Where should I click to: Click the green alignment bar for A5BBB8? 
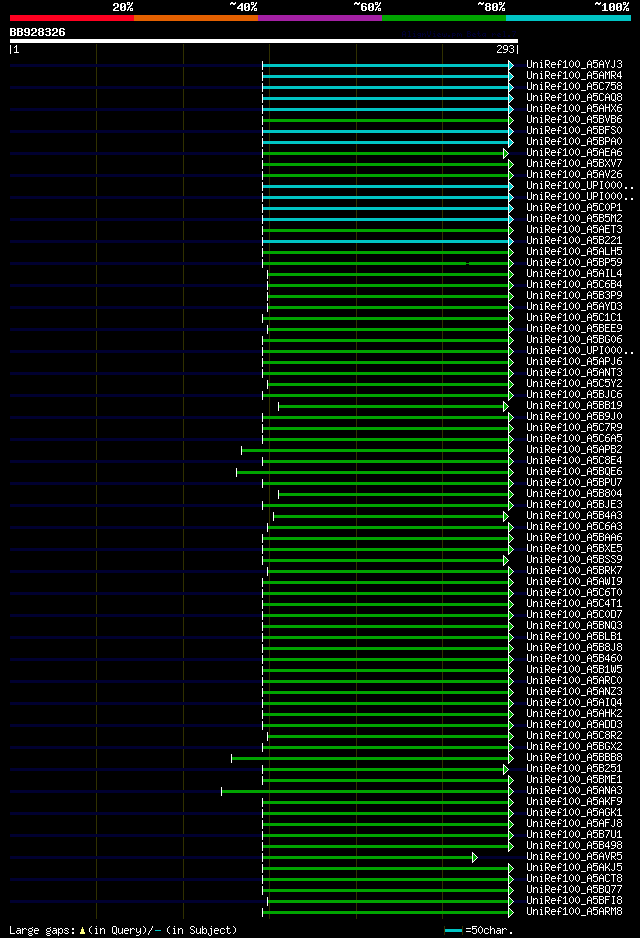(x=371, y=759)
